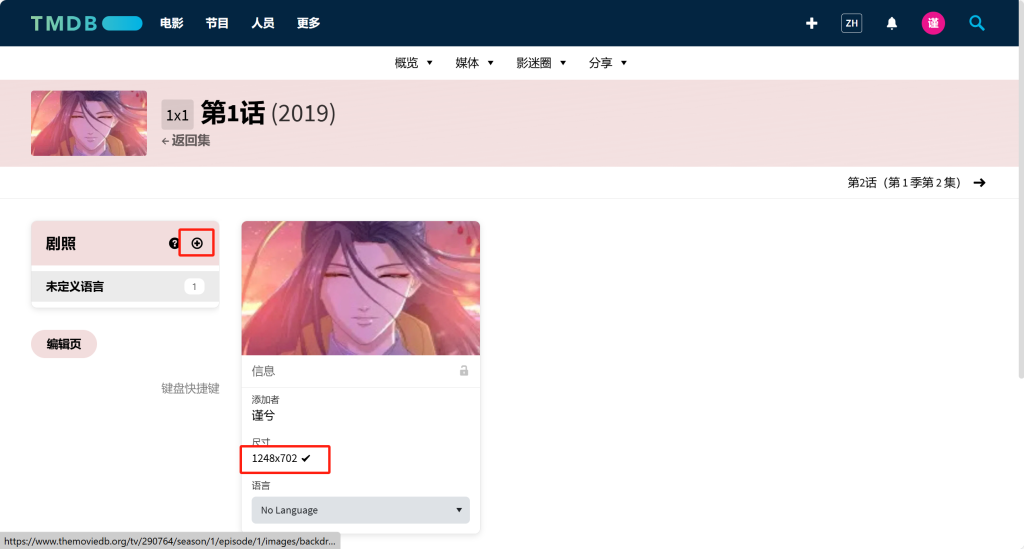Expand the 分享 dropdown menu
The width and height of the screenshot is (1024, 549).
coord(607,63)
